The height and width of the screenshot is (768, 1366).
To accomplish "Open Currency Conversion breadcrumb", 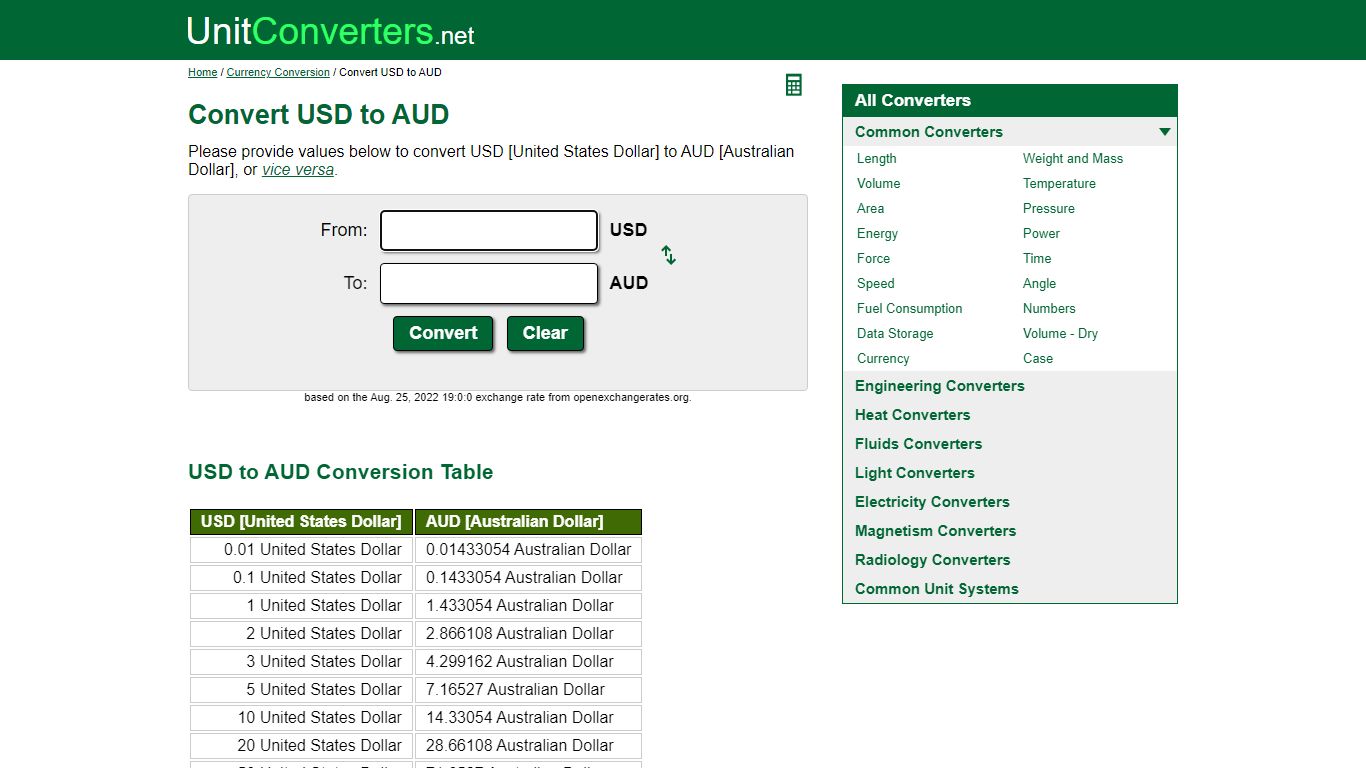I will [278, 72].
